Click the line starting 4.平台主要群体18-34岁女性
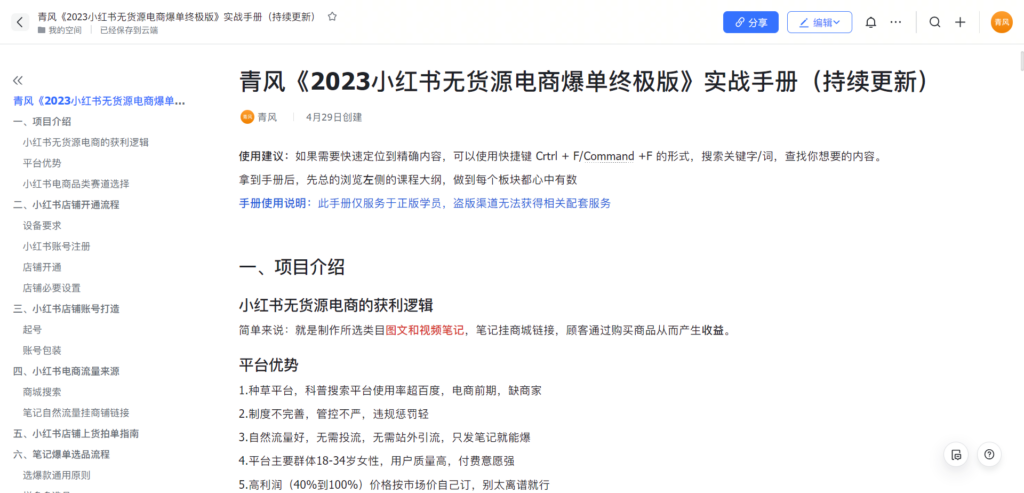Image resolution: width=1024 pixels, height=493 pixels. coord(377,461)
